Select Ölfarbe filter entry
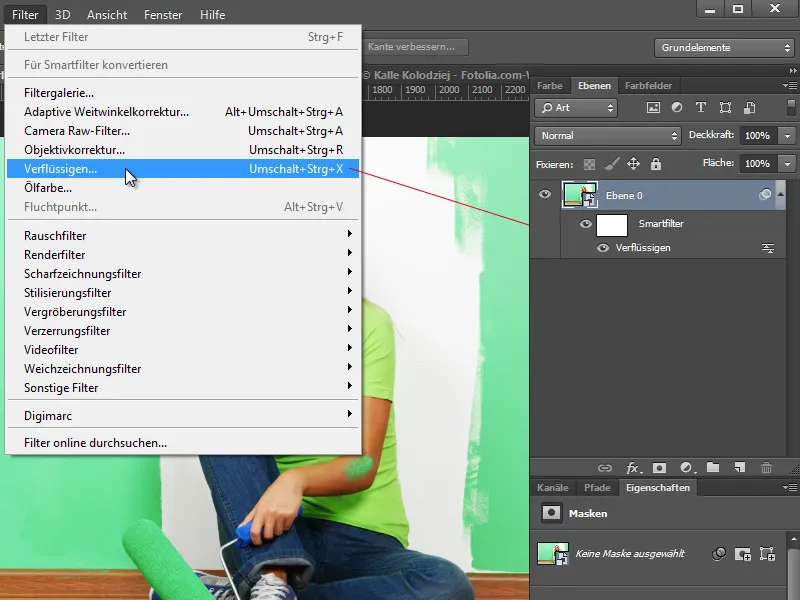 pos(183,188)
